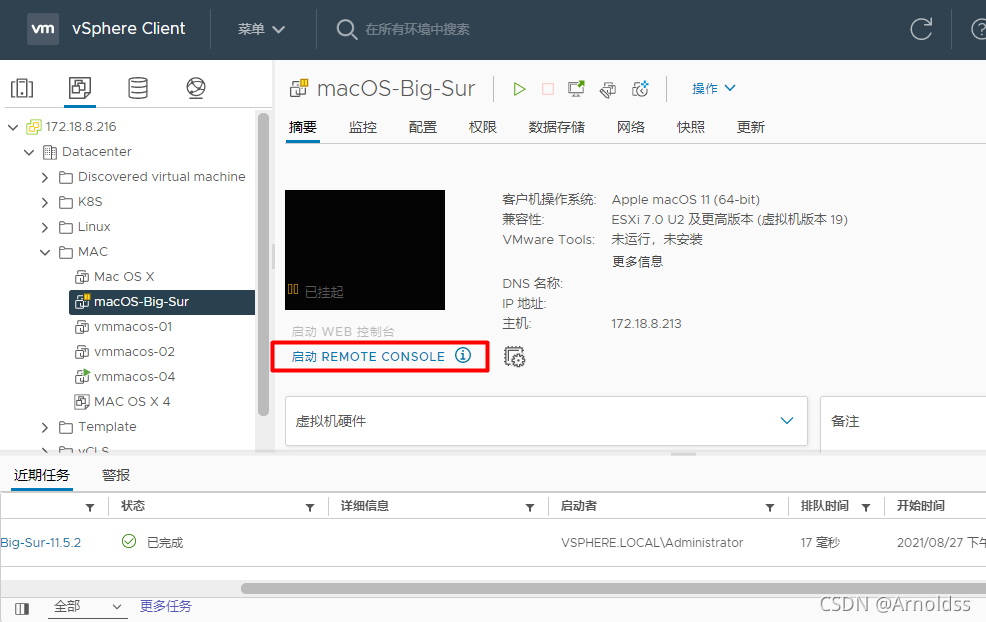Open the 172.18.8.213 host link
This screenshot has width=986, height=622.
click(646, 324)
